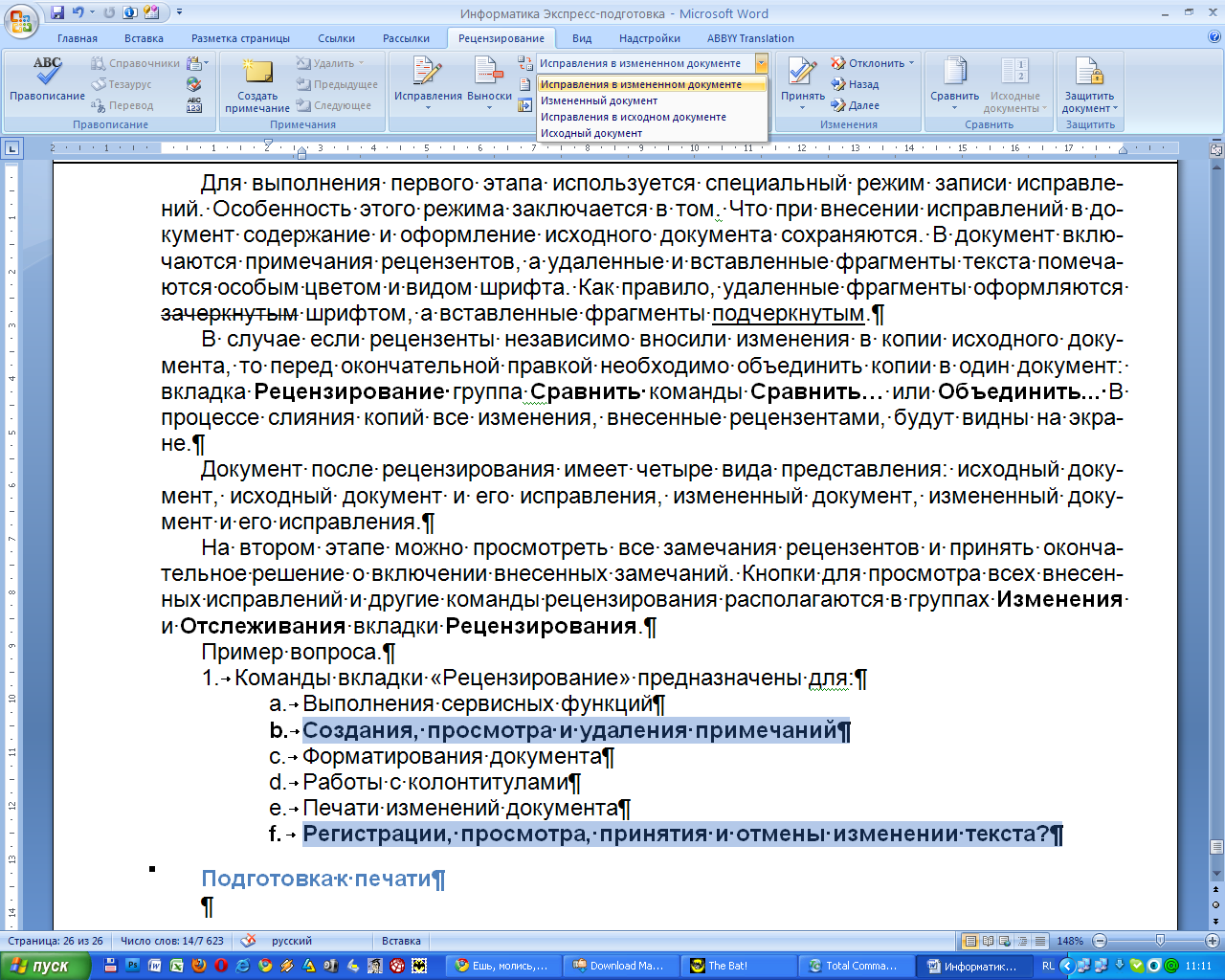Open the Ссылки tab
Screen dimensions: 1225x980
(336, 38)
